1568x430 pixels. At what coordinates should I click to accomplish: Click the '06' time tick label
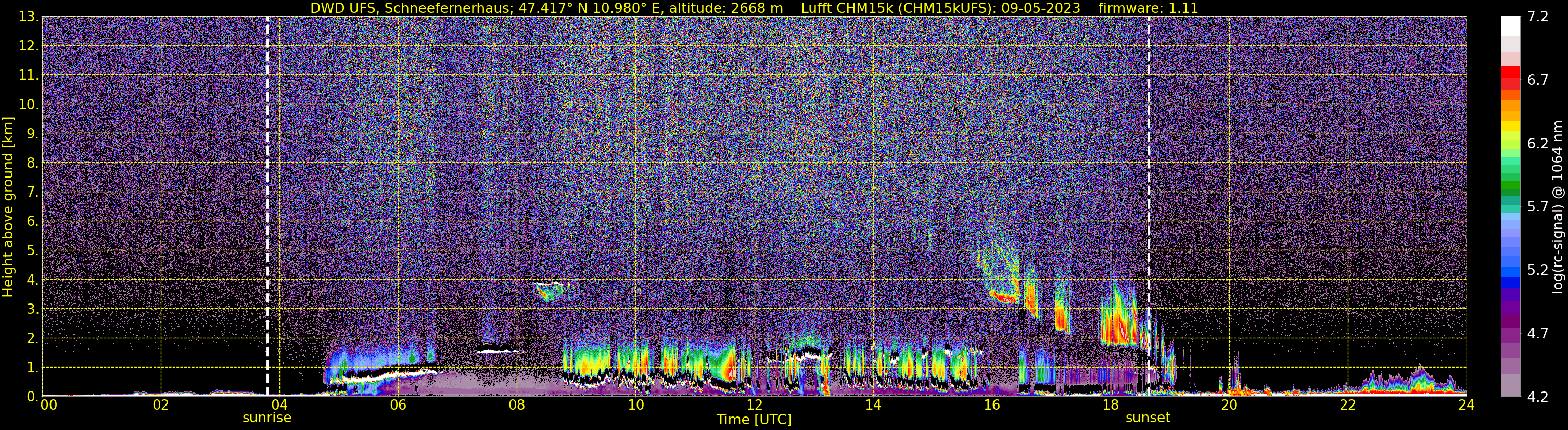(398, 405)
